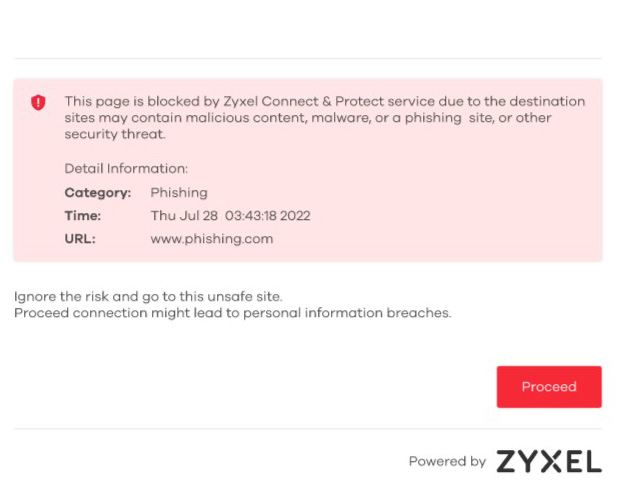Click the timestamp Thu Jul 28 03:43:18 2022
The height and width of the screenshot is (485, 617).
coord(230,215)
